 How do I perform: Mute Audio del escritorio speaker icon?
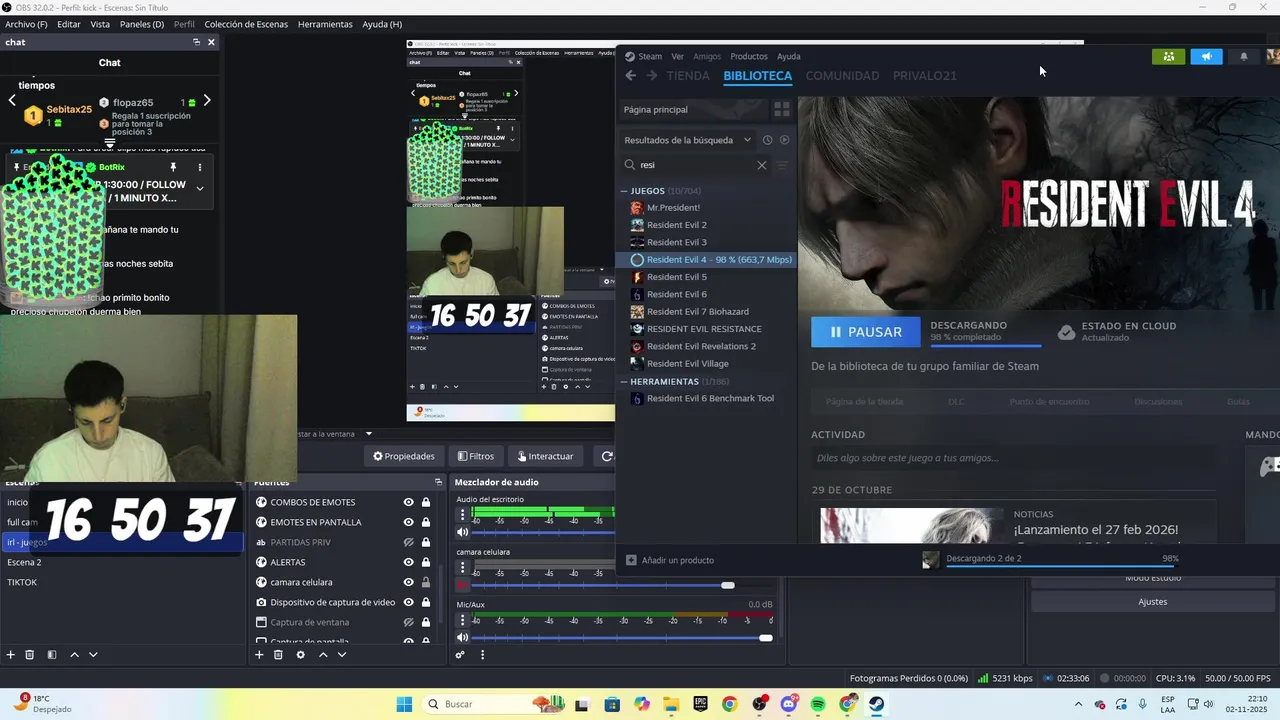pos(463,532)
